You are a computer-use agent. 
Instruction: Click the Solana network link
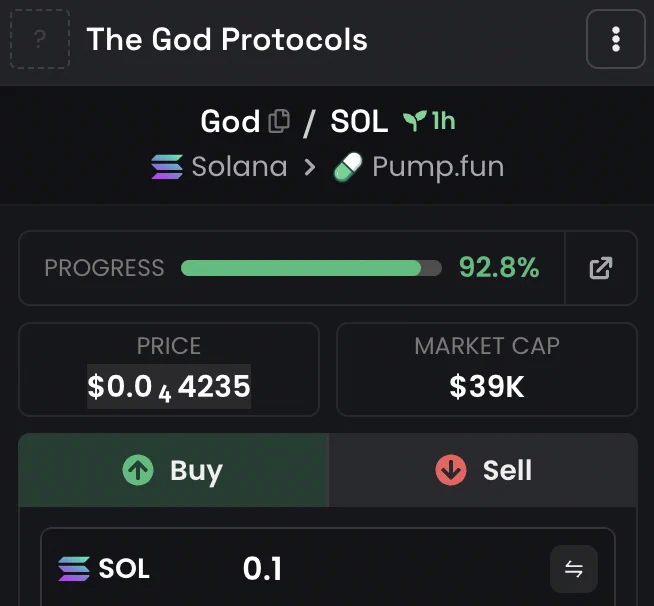[219, 167]
